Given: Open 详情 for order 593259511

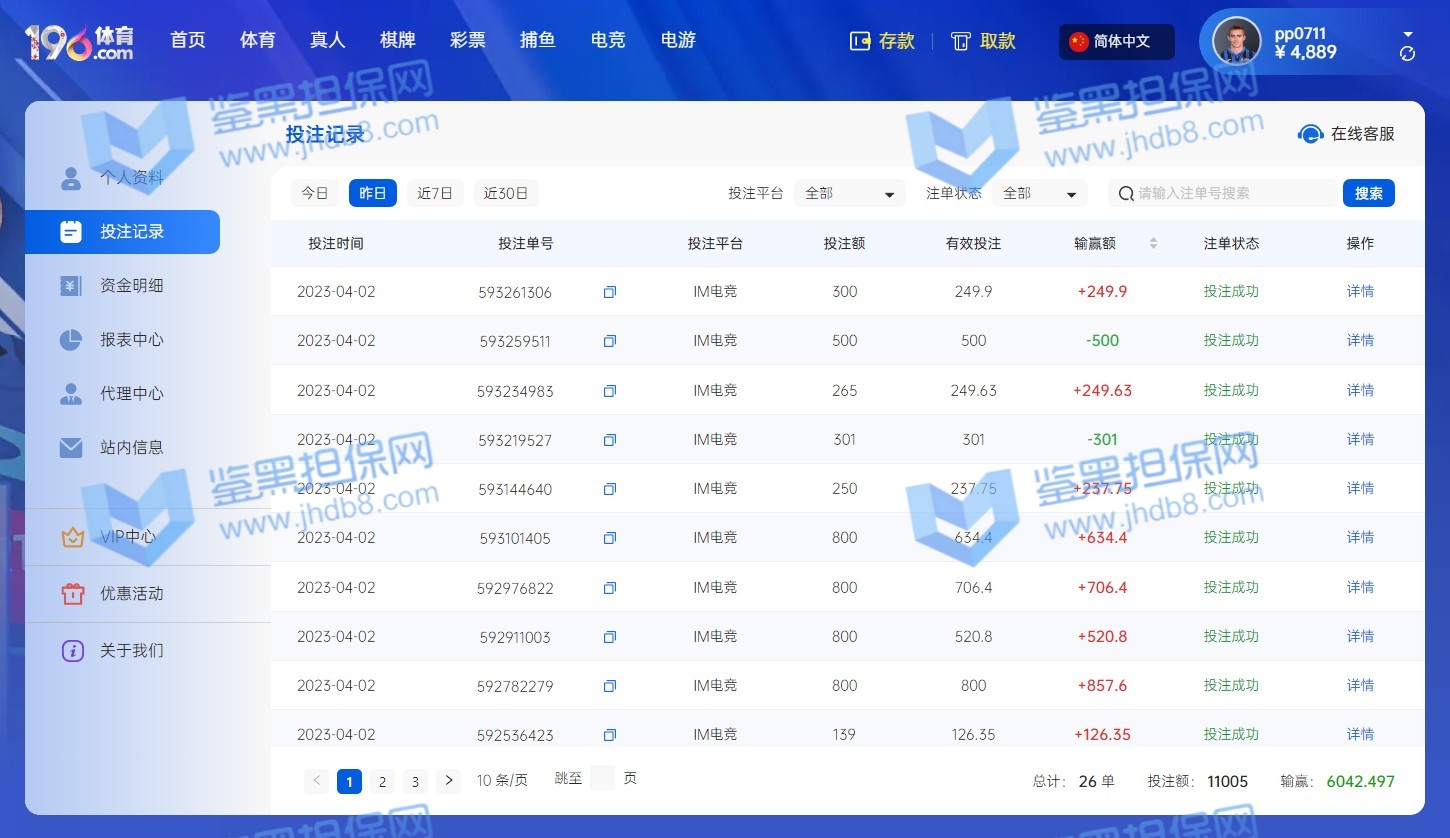Looking at the screenshot, I should tap(1360, 341).
